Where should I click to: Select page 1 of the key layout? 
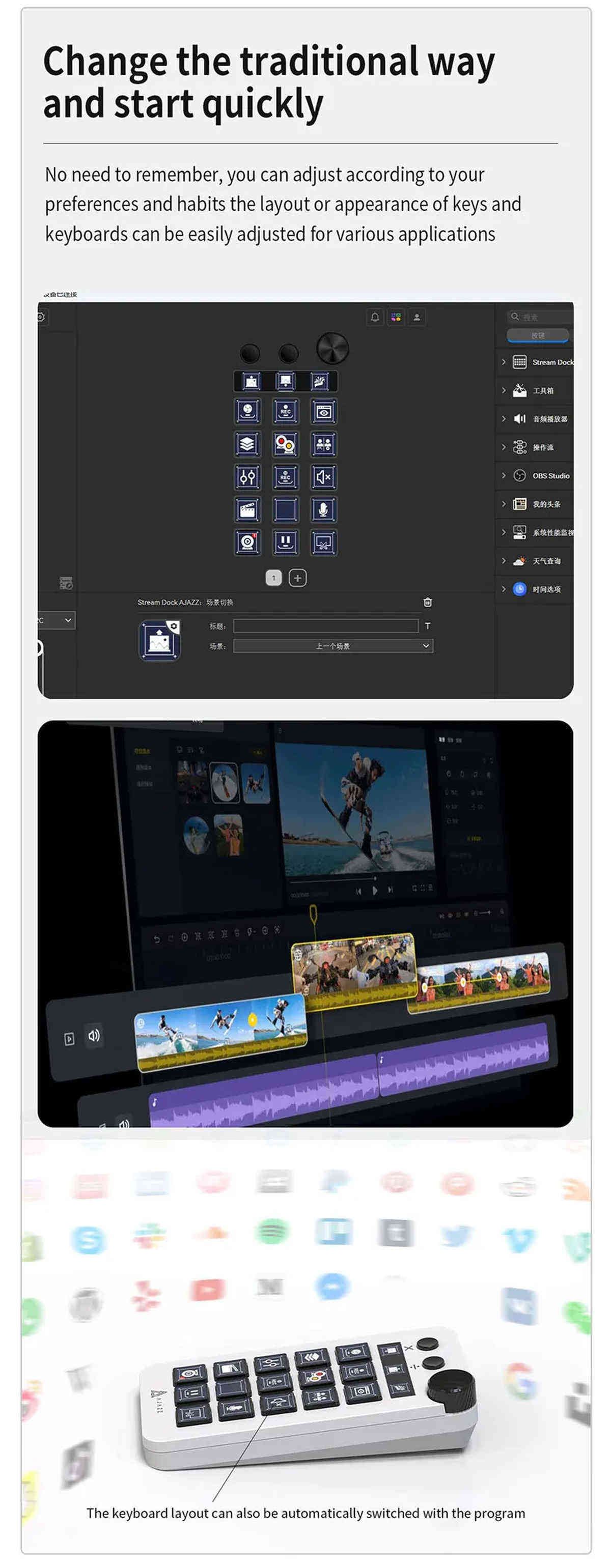pyautogui.click(x=273, y=578)
